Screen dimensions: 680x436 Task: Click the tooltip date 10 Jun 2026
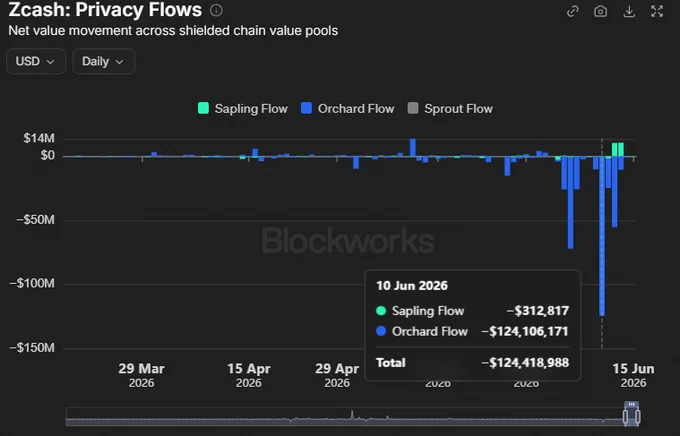[x=412, y=285]
